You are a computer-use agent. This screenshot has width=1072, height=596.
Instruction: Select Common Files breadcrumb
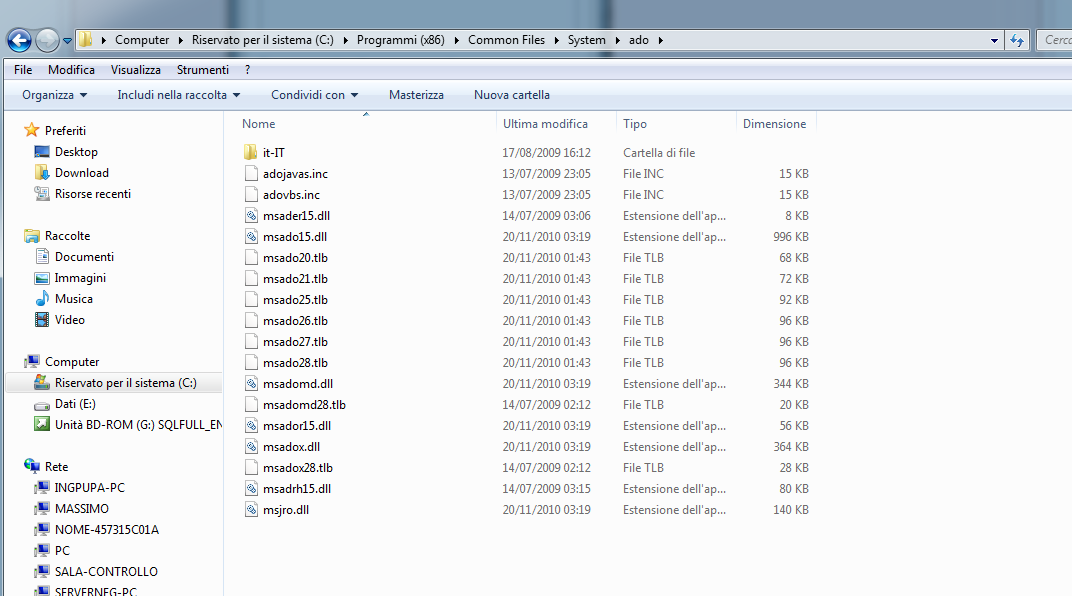click(506, 40)
